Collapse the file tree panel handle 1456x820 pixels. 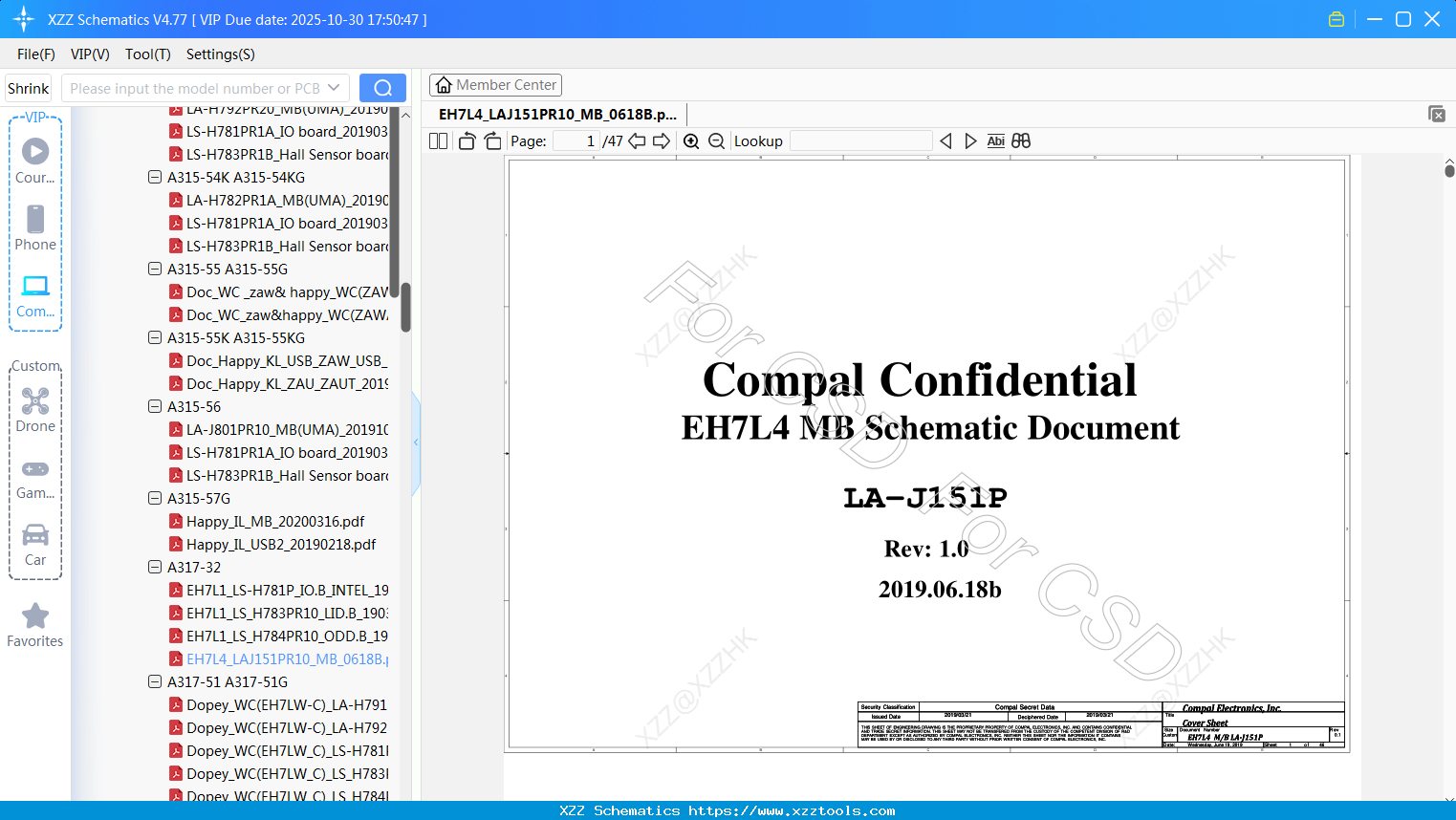(x=416, y=442)
